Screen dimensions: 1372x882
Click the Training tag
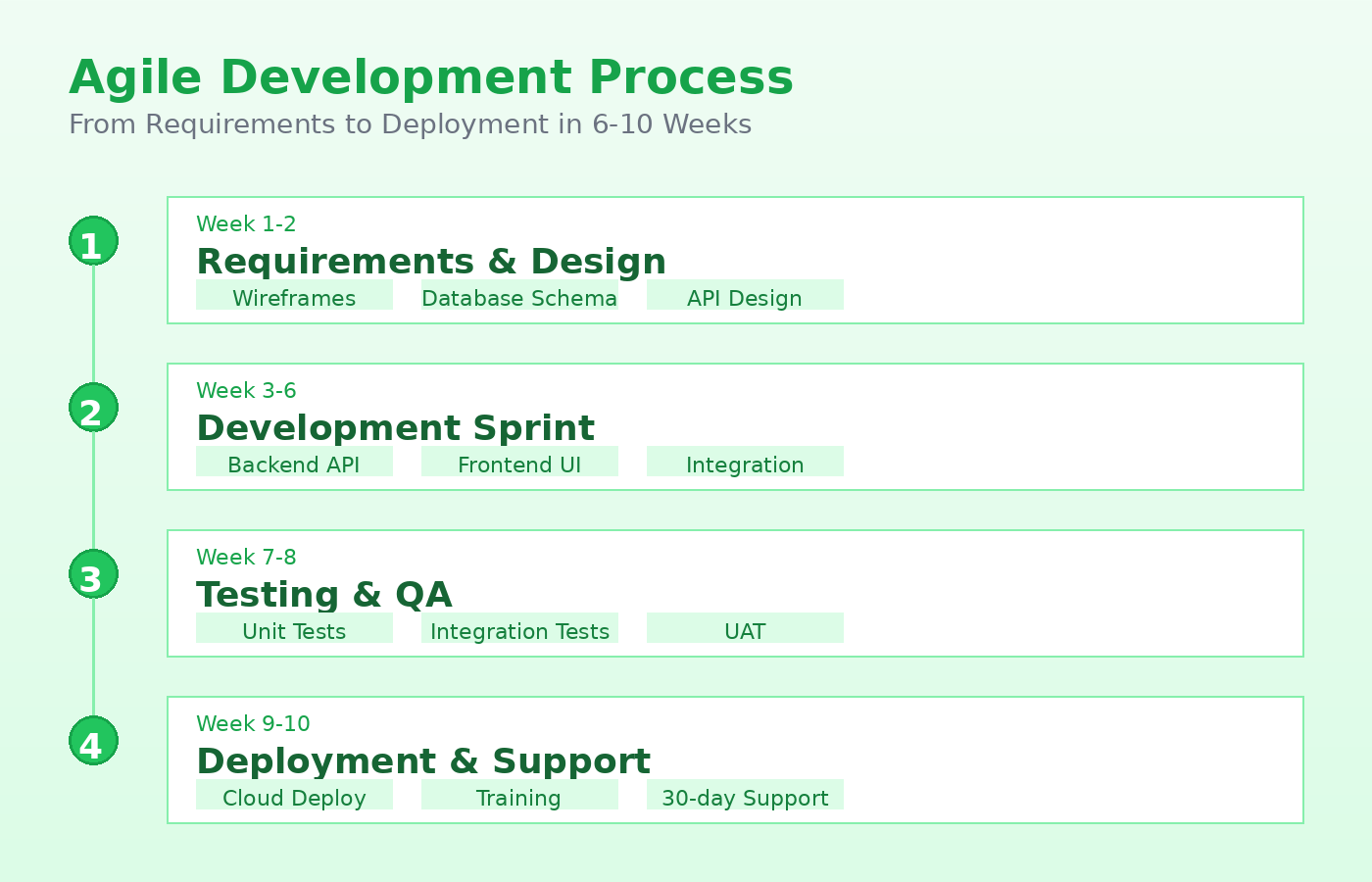pyautogui.click(x=519, y=796)
